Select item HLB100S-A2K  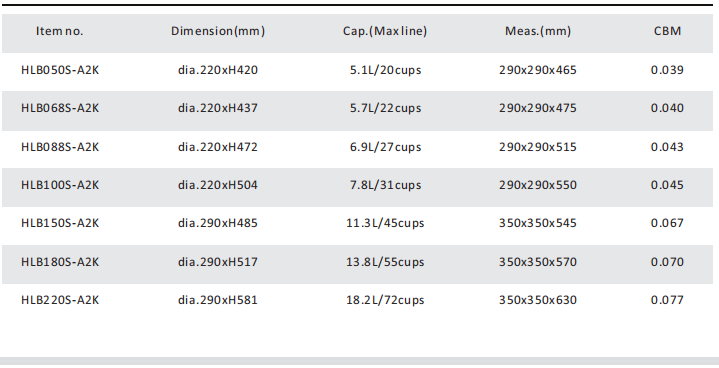[x=60, y=185]
